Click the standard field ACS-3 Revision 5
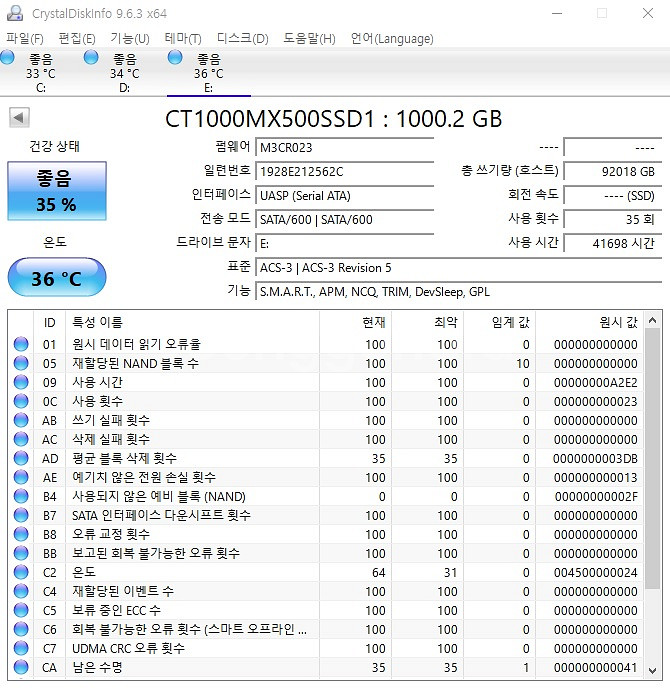 click(x=459, y=268)
